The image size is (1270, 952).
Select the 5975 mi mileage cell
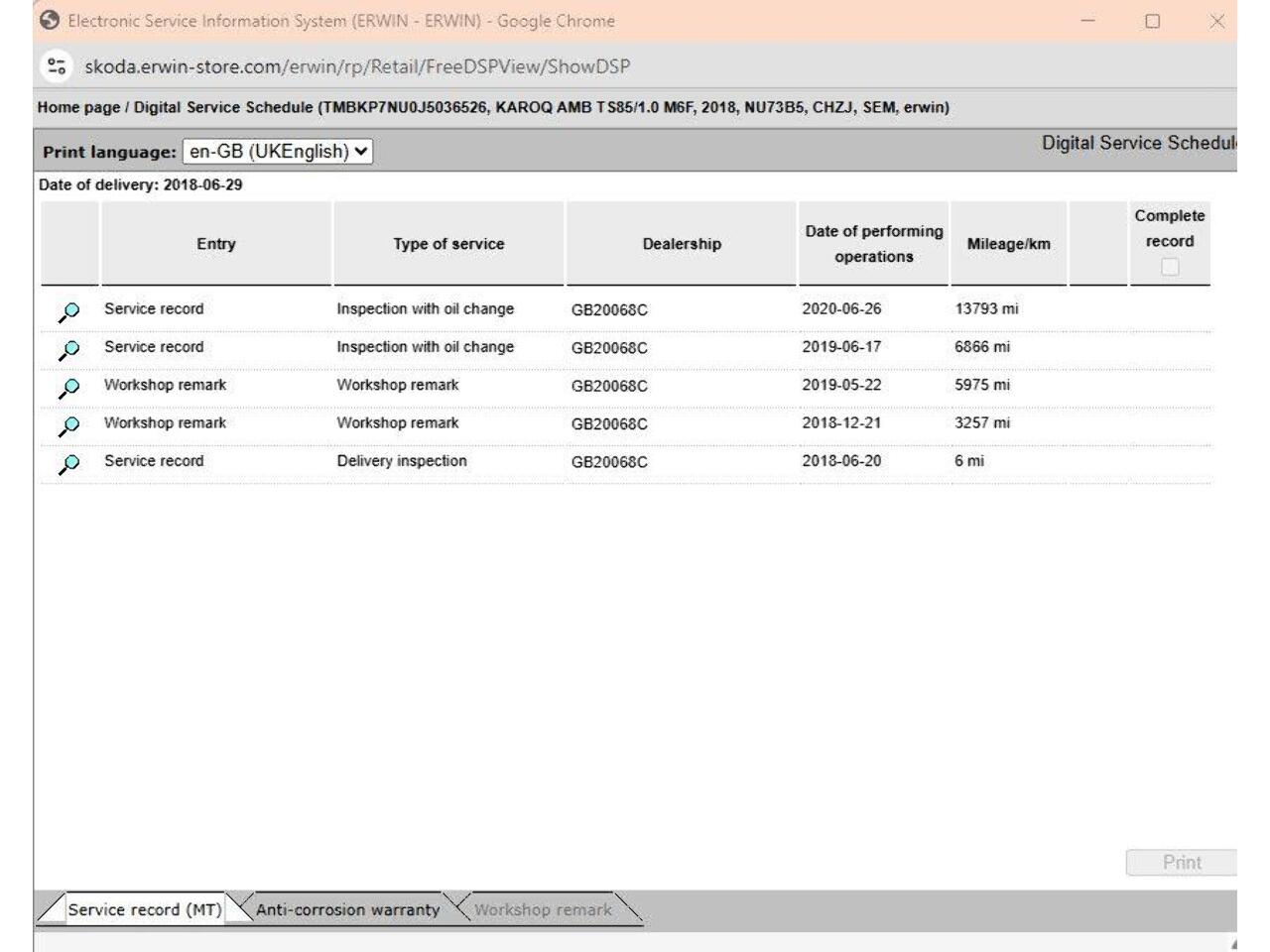(x=982, y=385)
